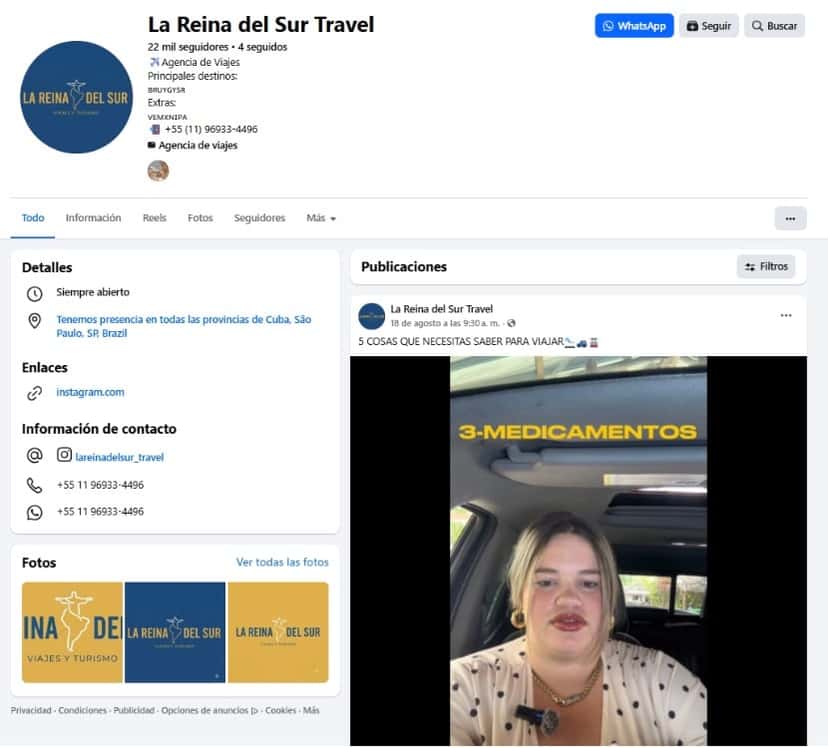Image resolution: width=828 pixels, height=748 pixels.
Task: Click the Agencia de viajes category label
Action: (197, 145)
